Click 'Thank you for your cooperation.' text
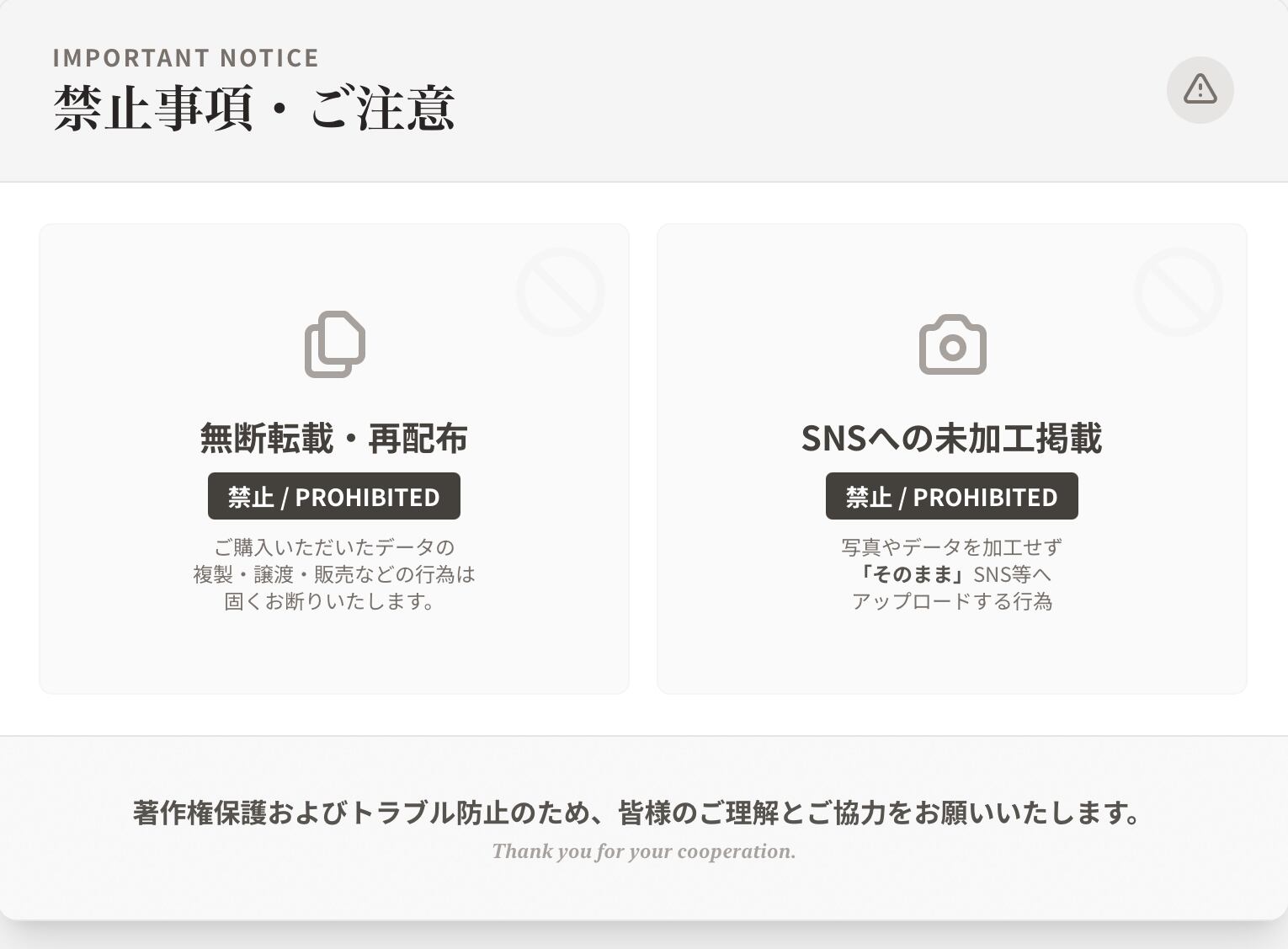The image size is (1288, 949). click(x=644, y=851)
